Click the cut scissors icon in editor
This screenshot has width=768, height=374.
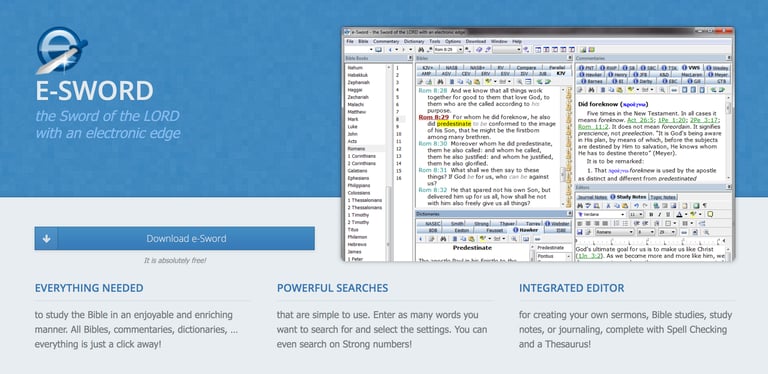pyautogui.click(x=608, y=205)
